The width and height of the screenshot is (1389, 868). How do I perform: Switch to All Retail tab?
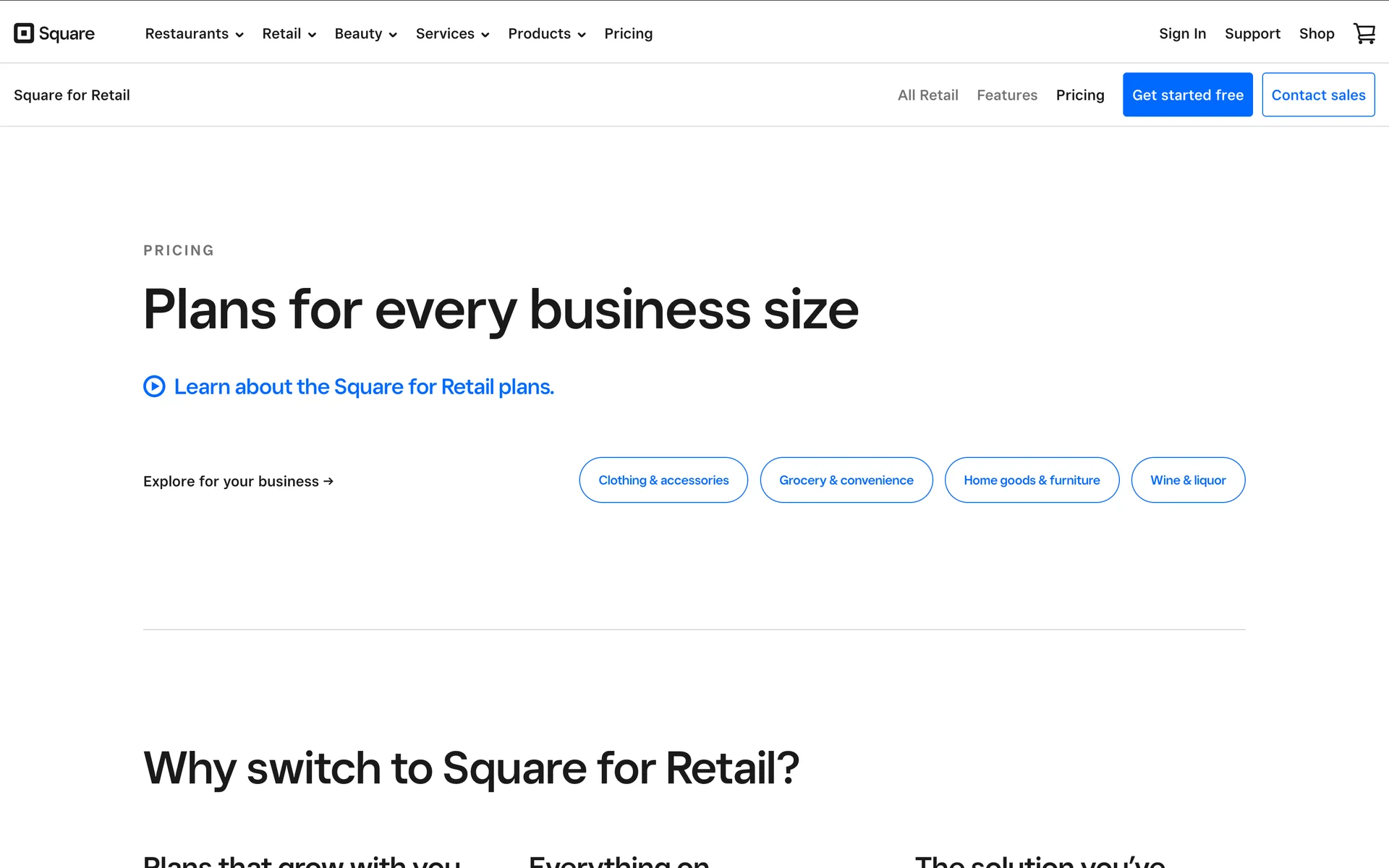(x=927, y=95)
